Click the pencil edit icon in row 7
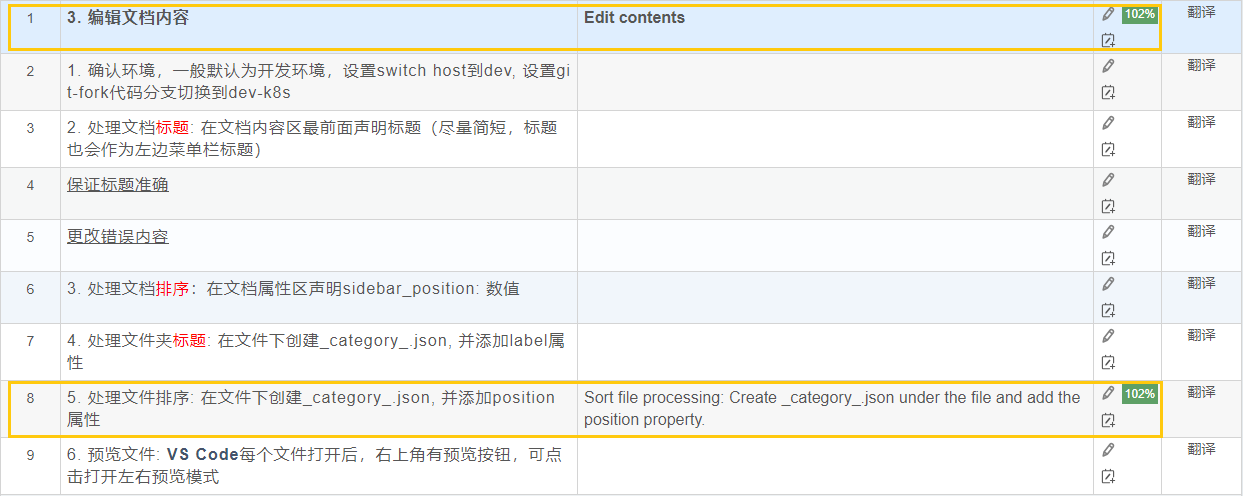This screenshot has width=1243, height=496. (x=1107, y=336)
